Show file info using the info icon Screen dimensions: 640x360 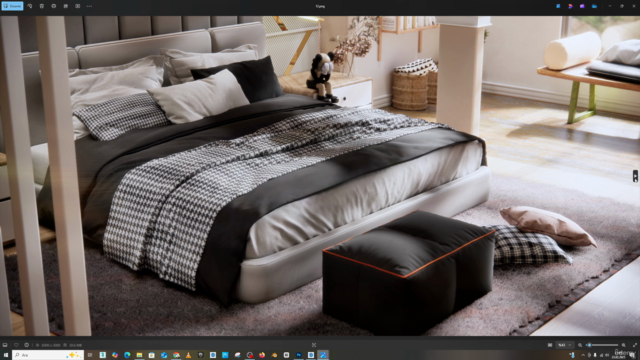(27, 345)
